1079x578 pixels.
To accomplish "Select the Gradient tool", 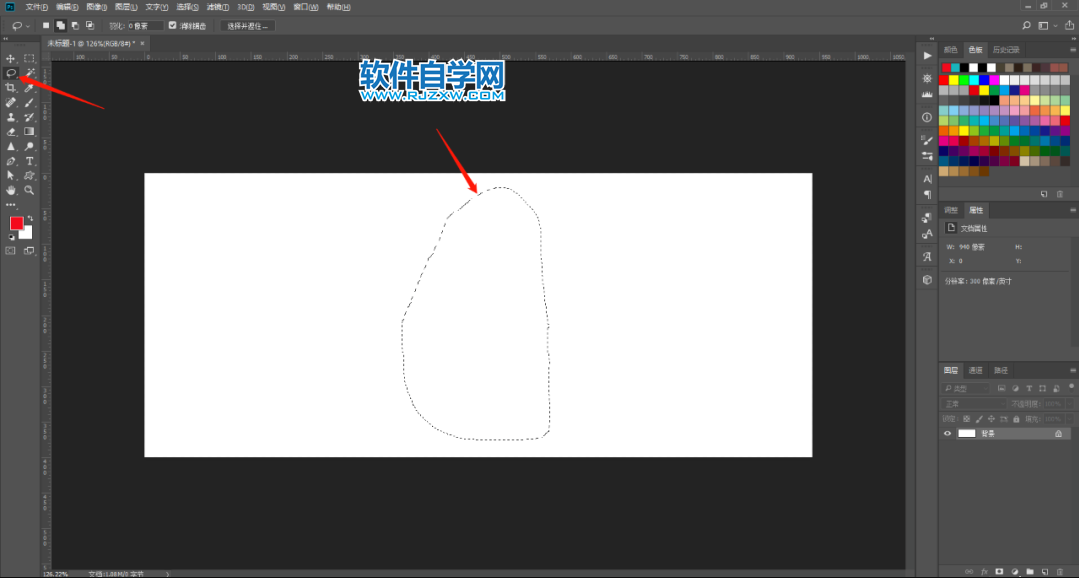I will [x=30, y=131].
